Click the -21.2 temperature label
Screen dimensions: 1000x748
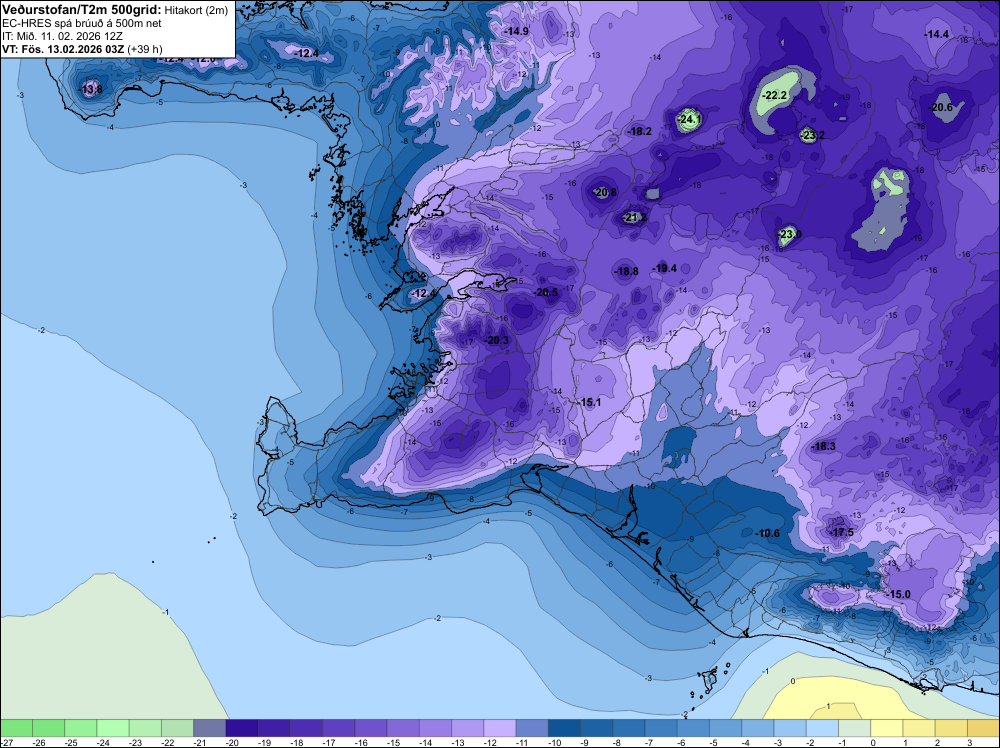(635, 218)
